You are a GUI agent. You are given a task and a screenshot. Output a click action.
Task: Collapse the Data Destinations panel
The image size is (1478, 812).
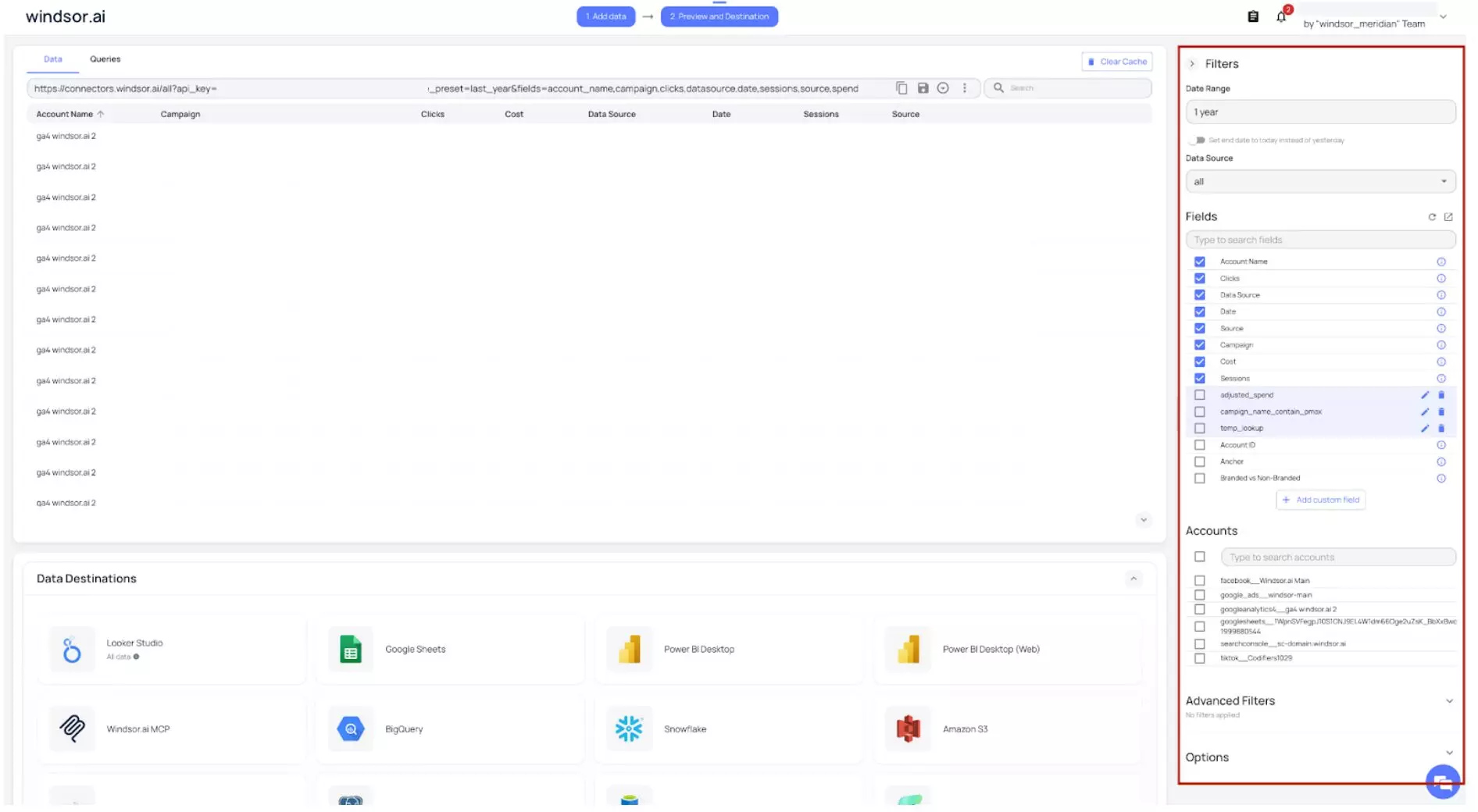[x=1133, y=579]
